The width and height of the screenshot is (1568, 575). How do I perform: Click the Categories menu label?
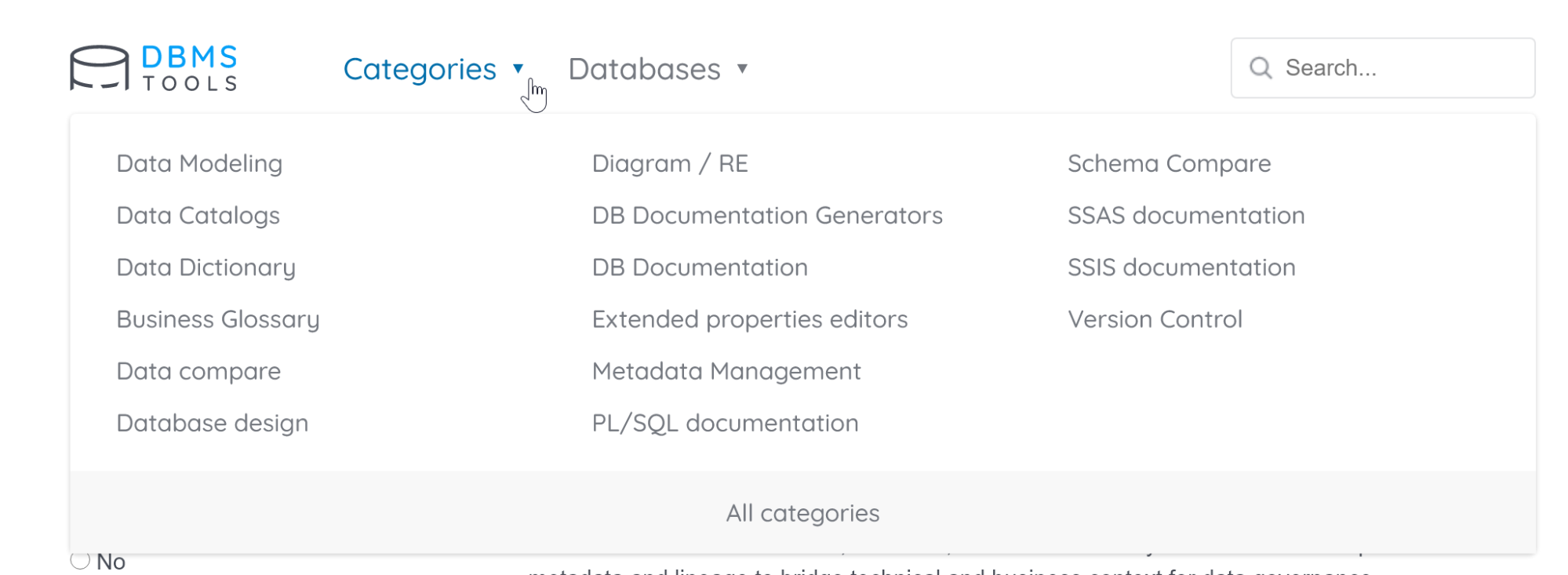(420, 69)
